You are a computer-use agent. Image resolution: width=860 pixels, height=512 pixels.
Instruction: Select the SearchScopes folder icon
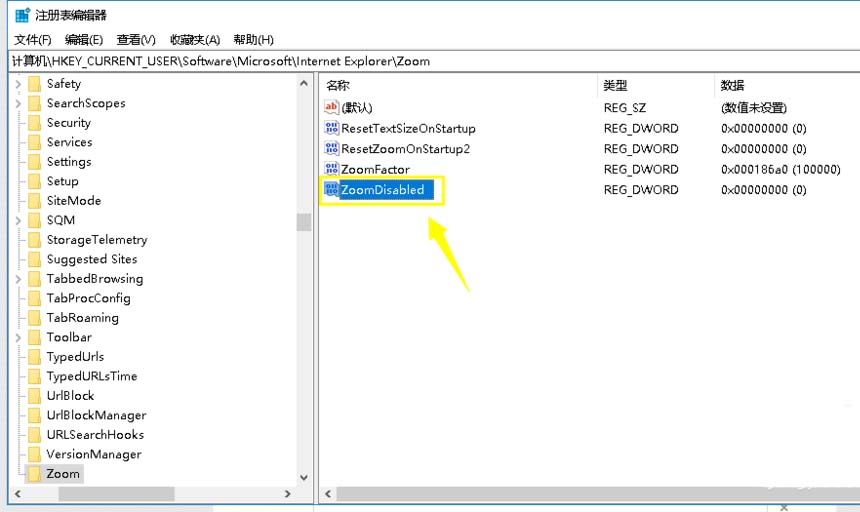(35, 103)
